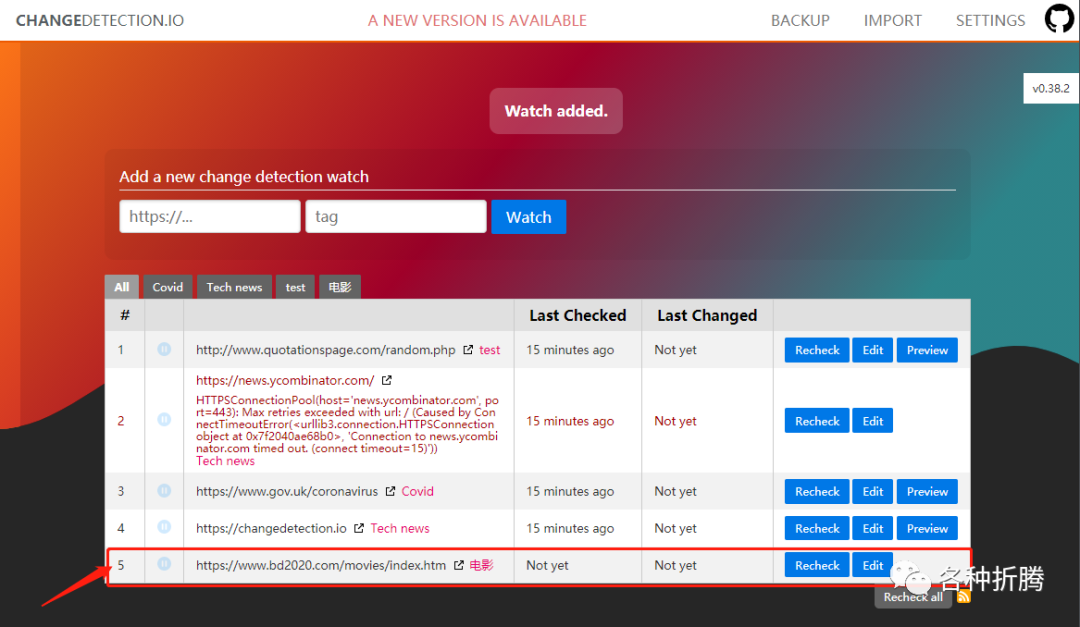
Task: Open external link icon for changedetection.io
Action: click(359, 528)
